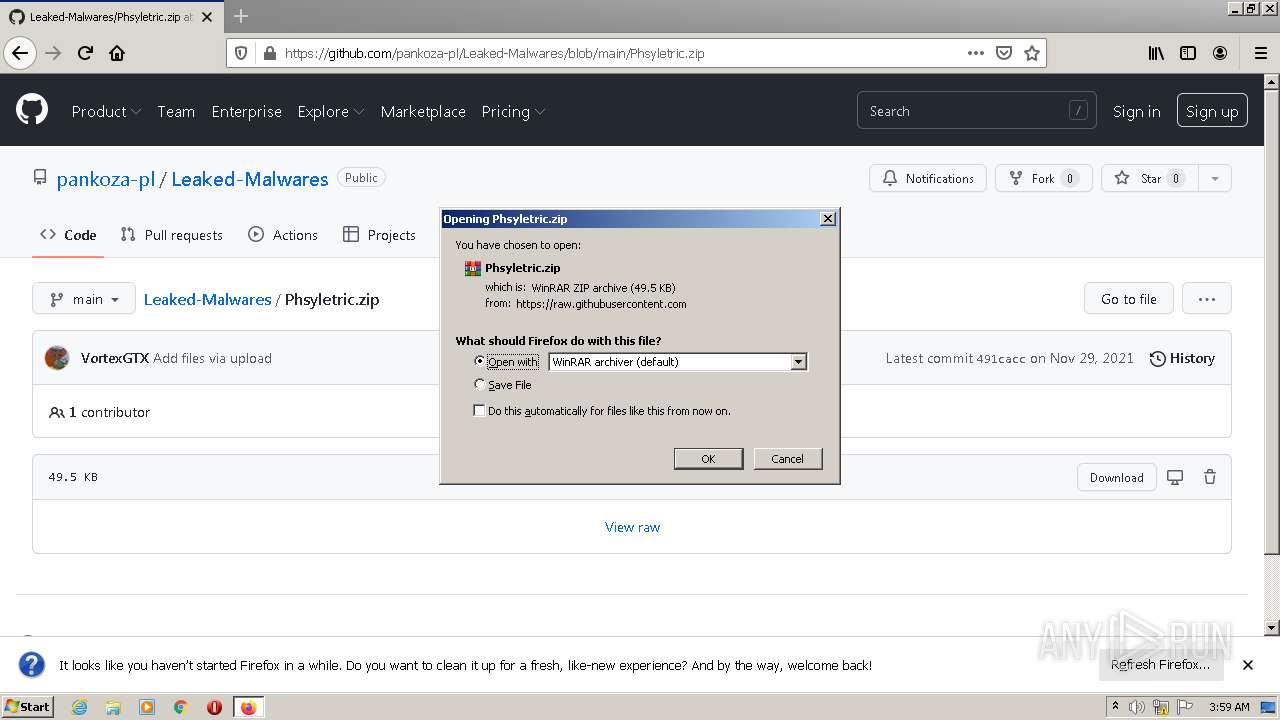Open the Team link in header

[176, 111]
